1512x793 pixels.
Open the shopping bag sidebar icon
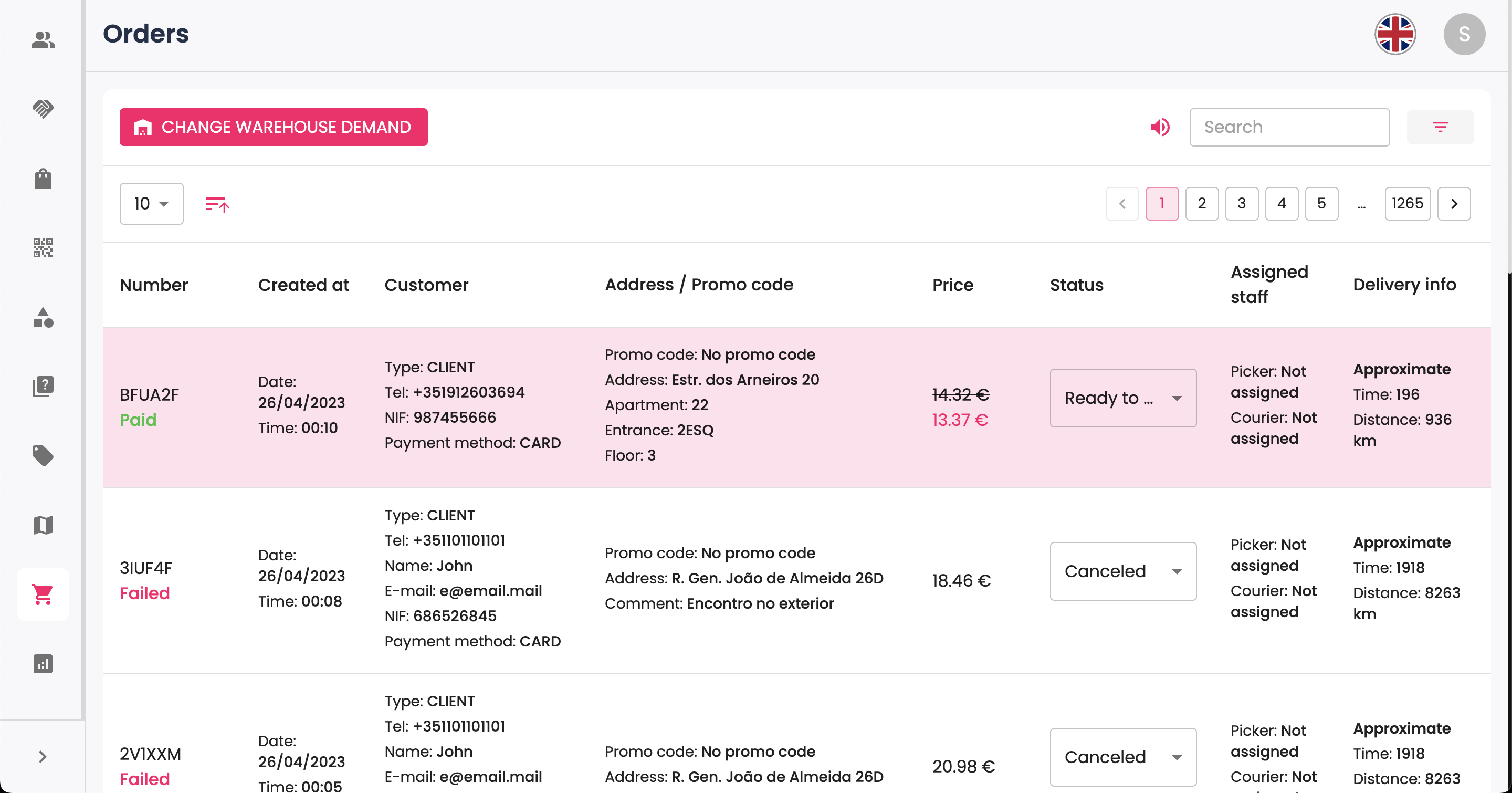click(x=43, y=179)
